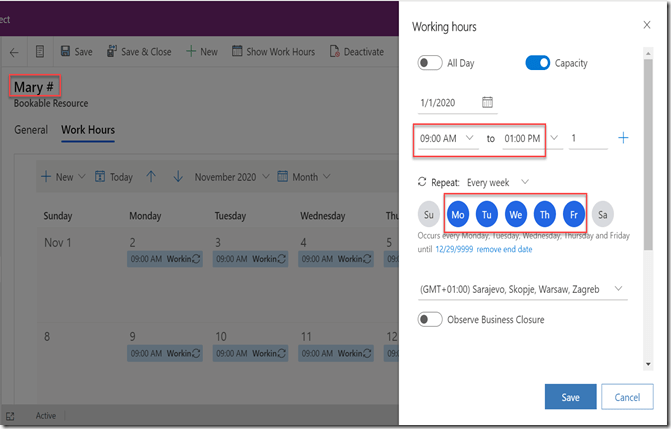This screenshot has height=429, width=671.
Task: Enable the Observe Business Closure toggle
Action: point(430,320)
